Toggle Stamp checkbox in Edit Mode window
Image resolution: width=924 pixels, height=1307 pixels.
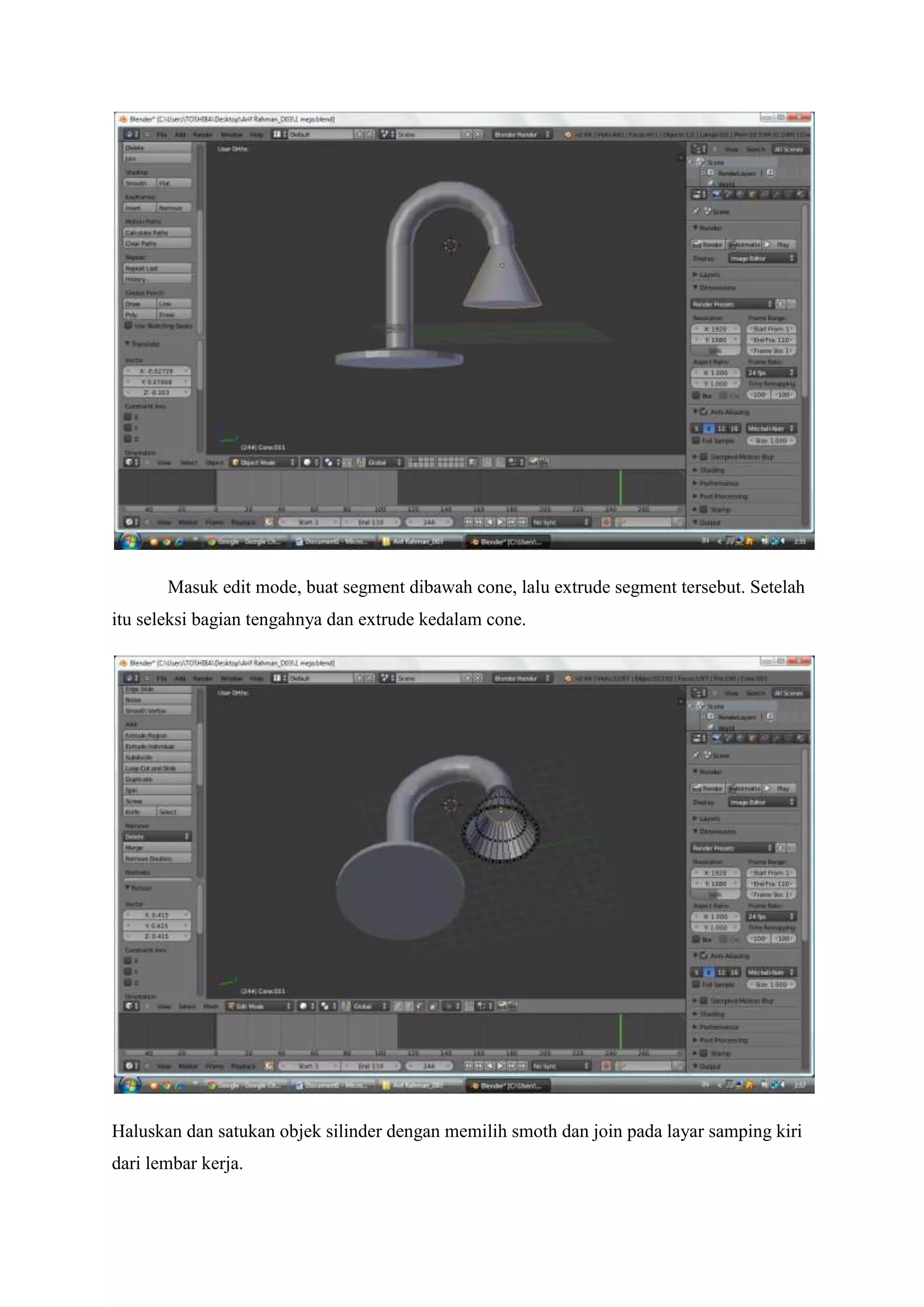tap(703, 1054)
